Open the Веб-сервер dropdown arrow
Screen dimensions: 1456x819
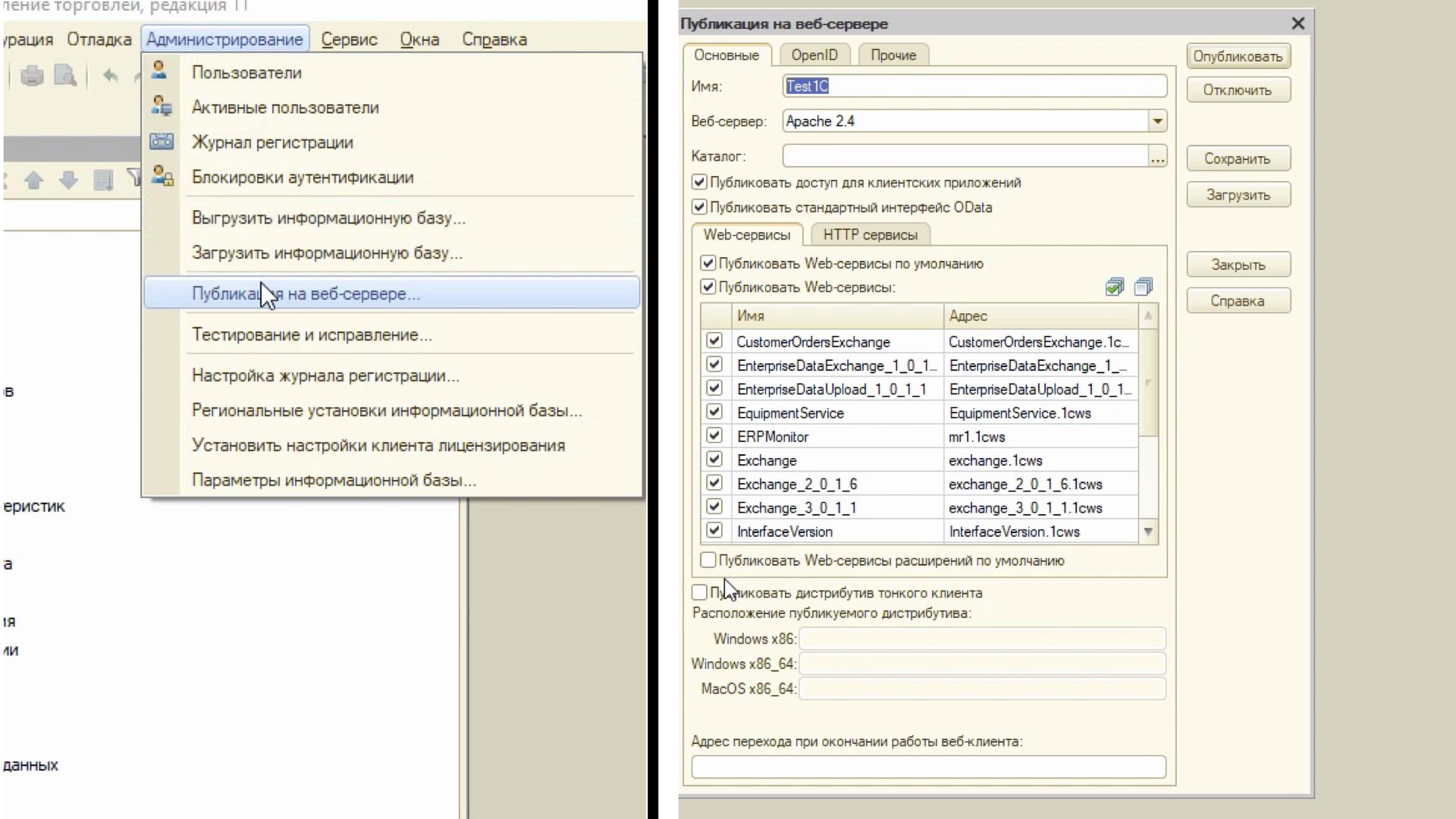(1157, 121)
